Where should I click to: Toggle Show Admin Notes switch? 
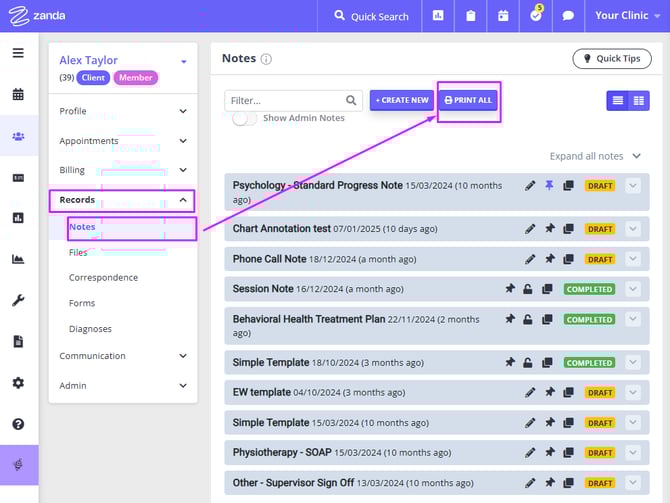(x=244, y=118)
